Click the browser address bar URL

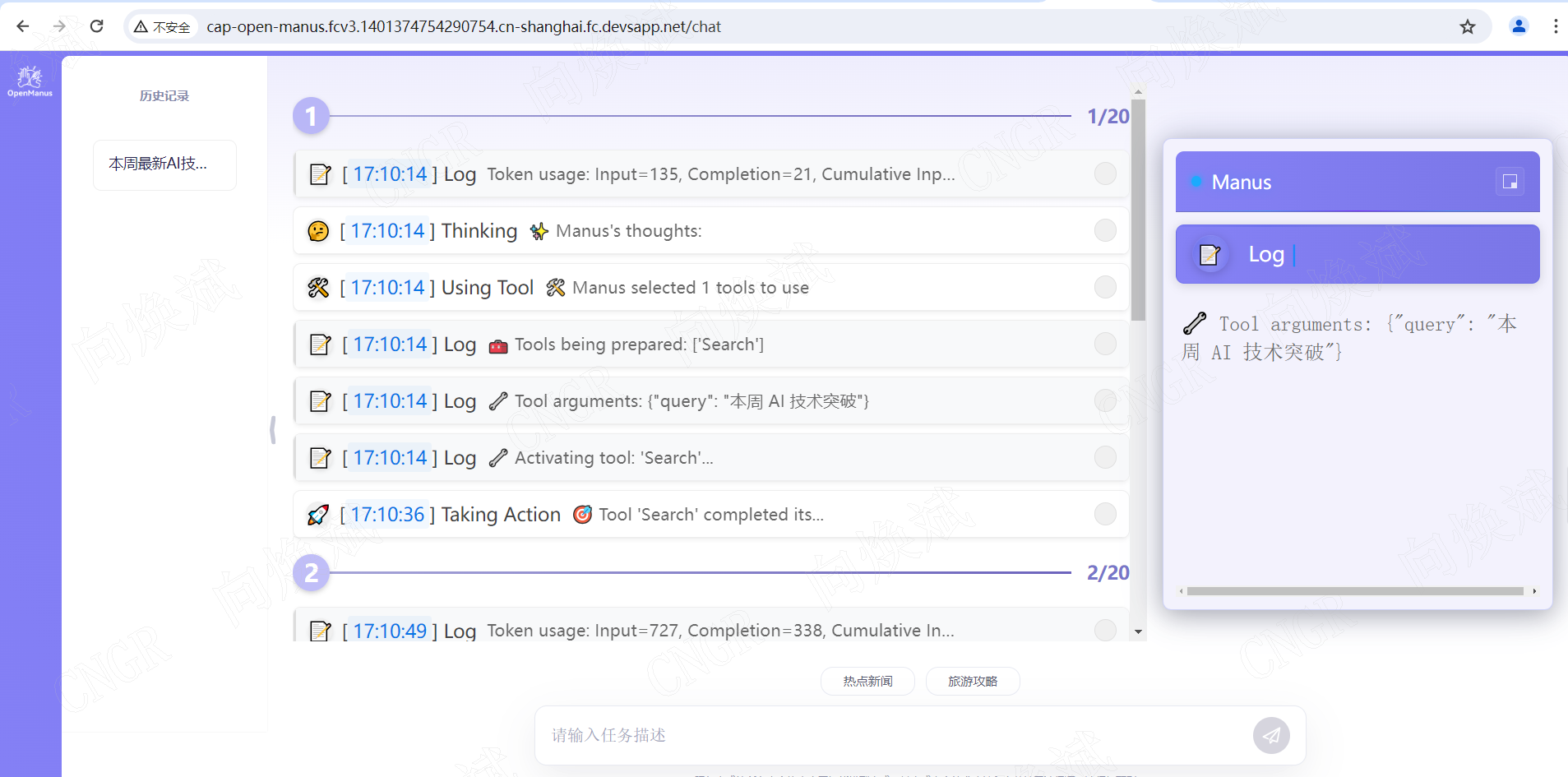pos(464,26)
